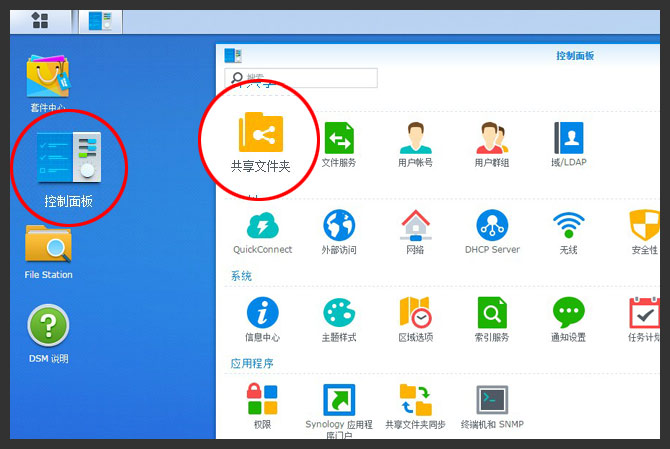Open the DSM 说明 help icon

48,334
